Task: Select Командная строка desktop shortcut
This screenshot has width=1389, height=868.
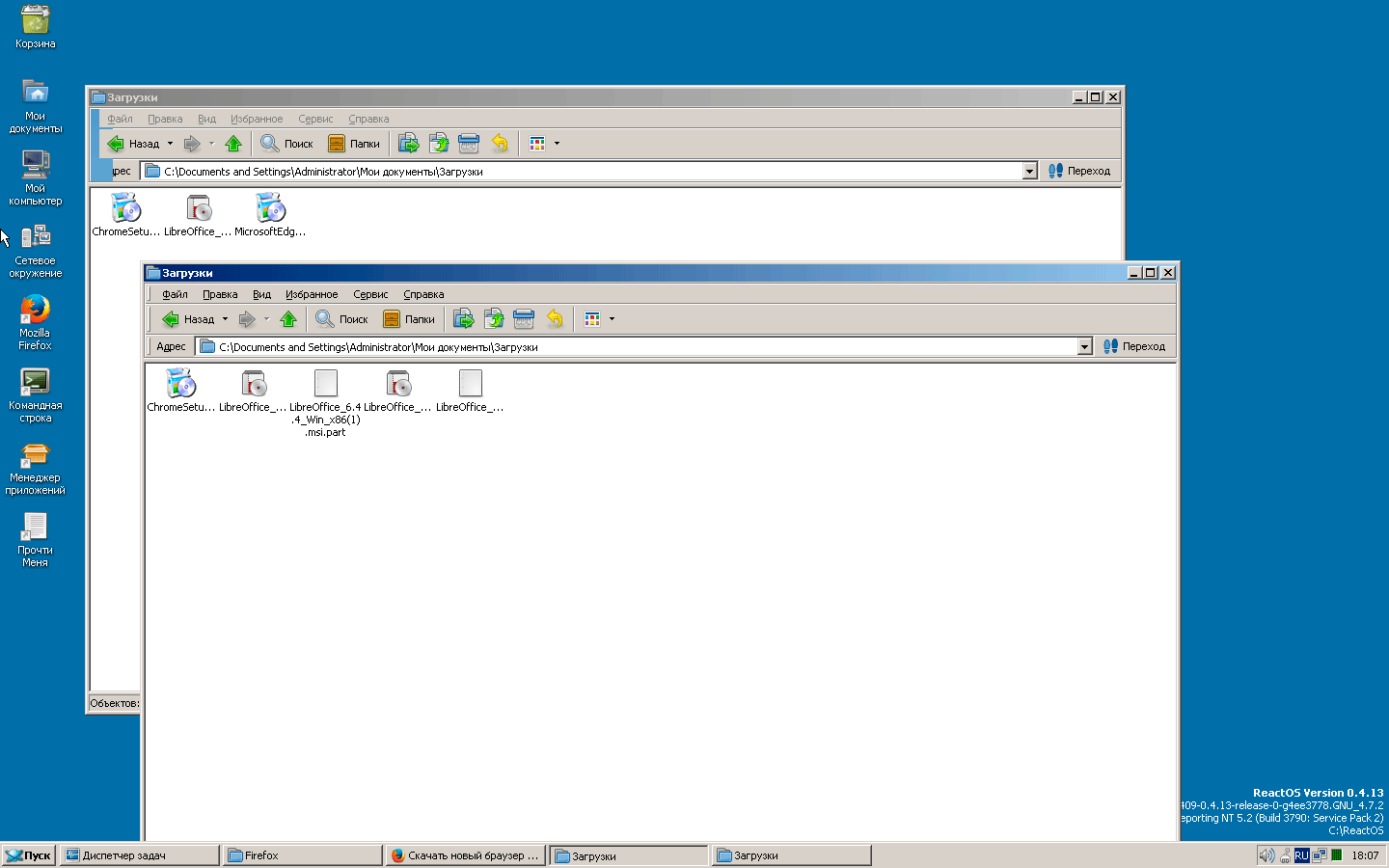Action: coord(35,394)
